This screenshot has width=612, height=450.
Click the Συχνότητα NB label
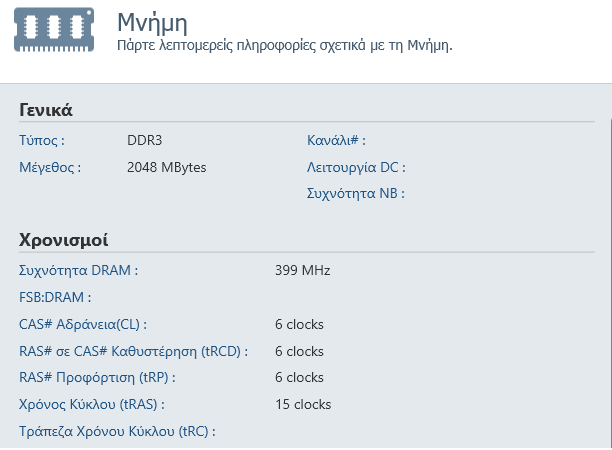(356, 193)
